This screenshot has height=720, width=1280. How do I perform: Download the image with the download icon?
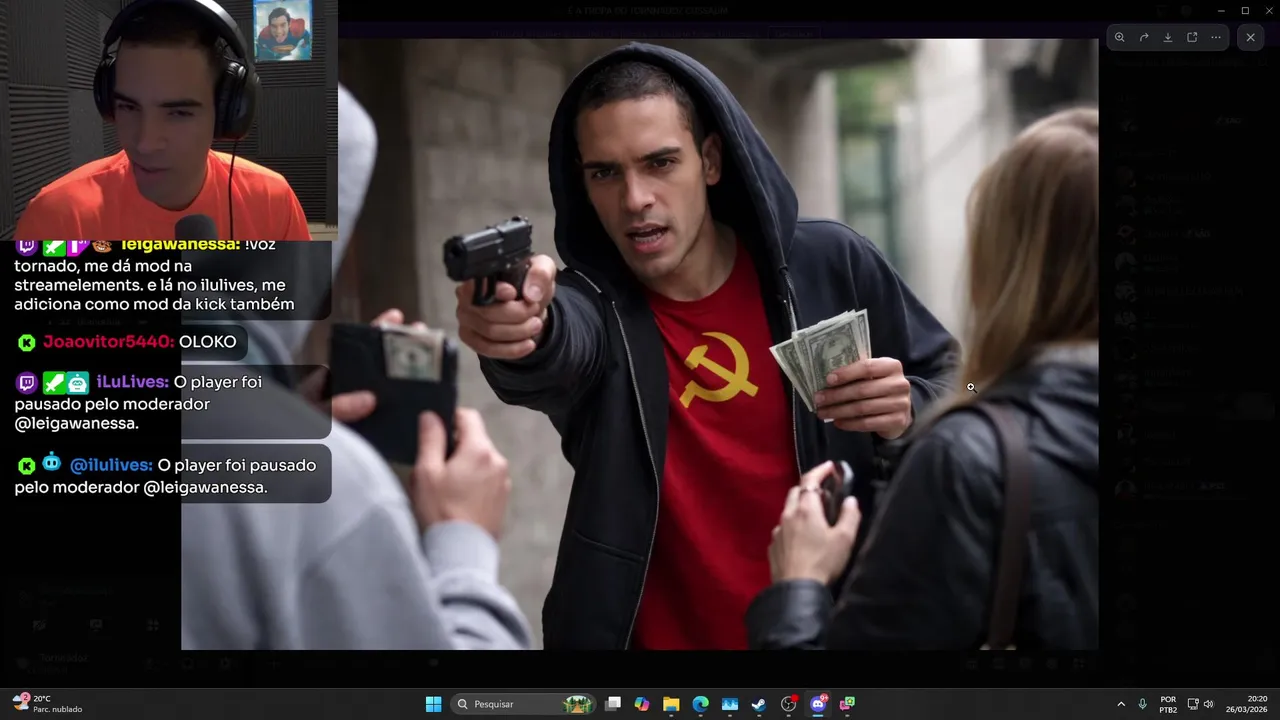[x=1168, y=37]
